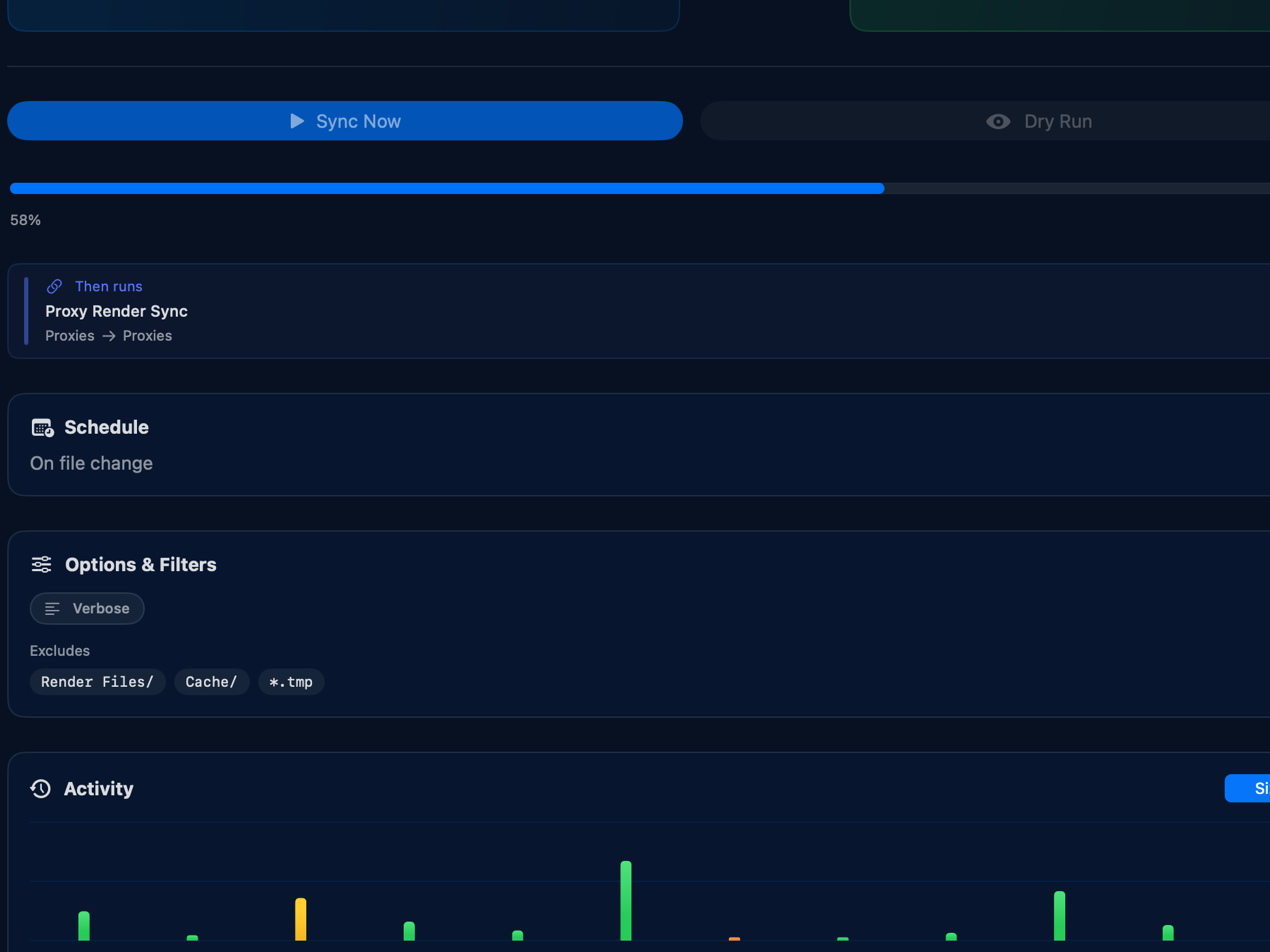The image size is (1270, 952).
Task: Start the sync with Sync Now
Action: pyautogui.click(x=345, y=121)
